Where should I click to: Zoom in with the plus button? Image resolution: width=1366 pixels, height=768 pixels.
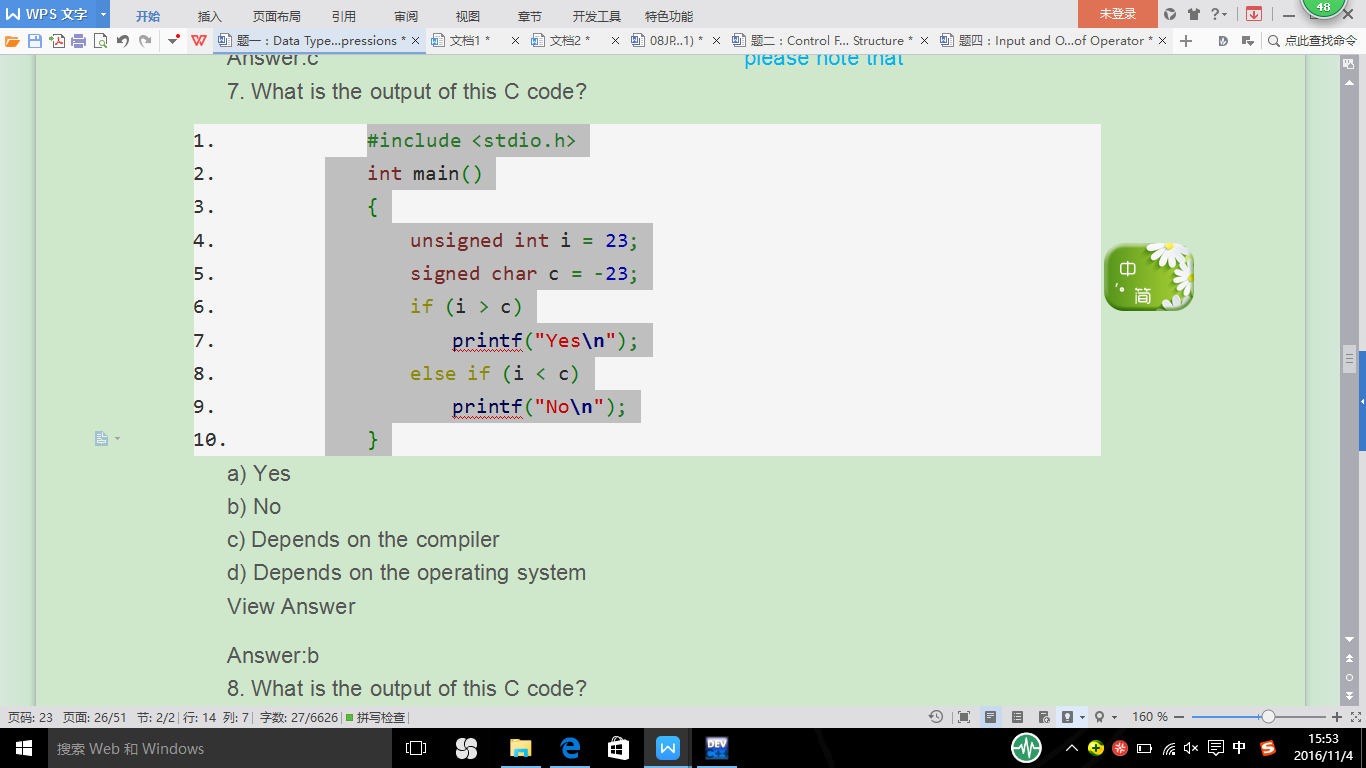pyautogui.click(x=1337, y=717)
